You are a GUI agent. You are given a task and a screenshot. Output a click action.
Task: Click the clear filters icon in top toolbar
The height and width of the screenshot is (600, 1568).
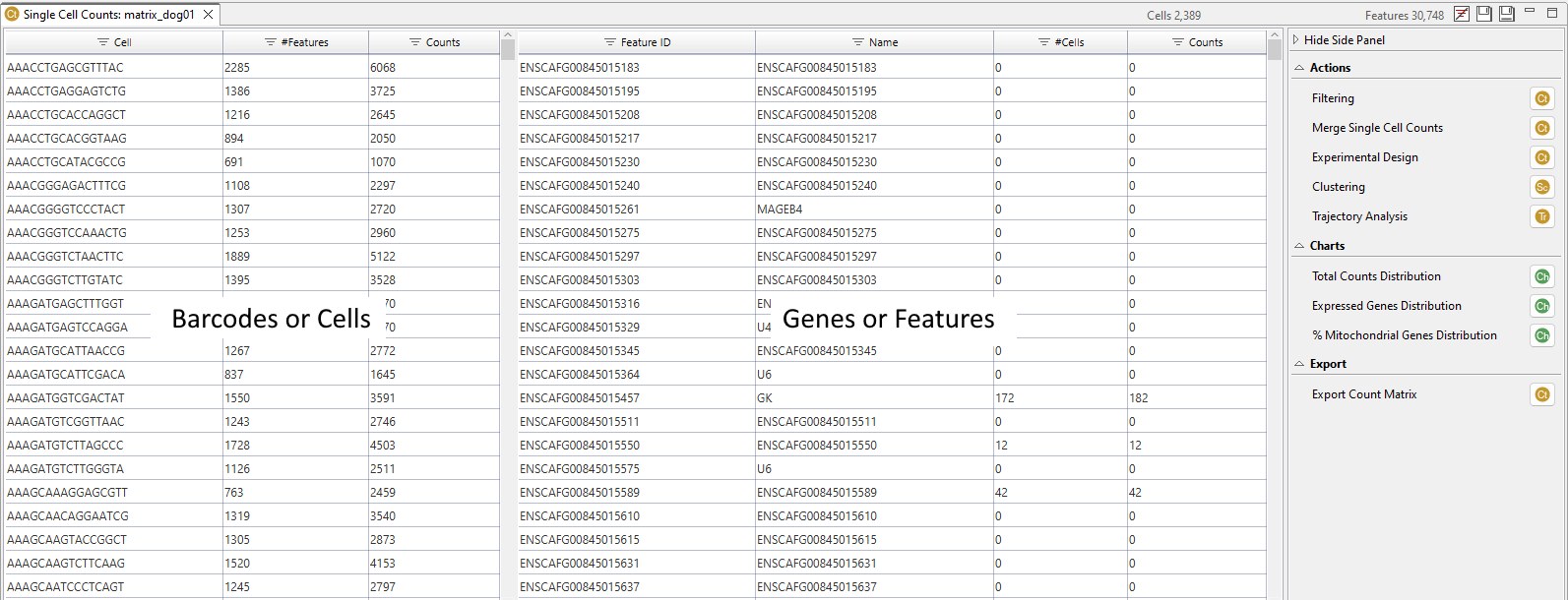coord(1462,14)
